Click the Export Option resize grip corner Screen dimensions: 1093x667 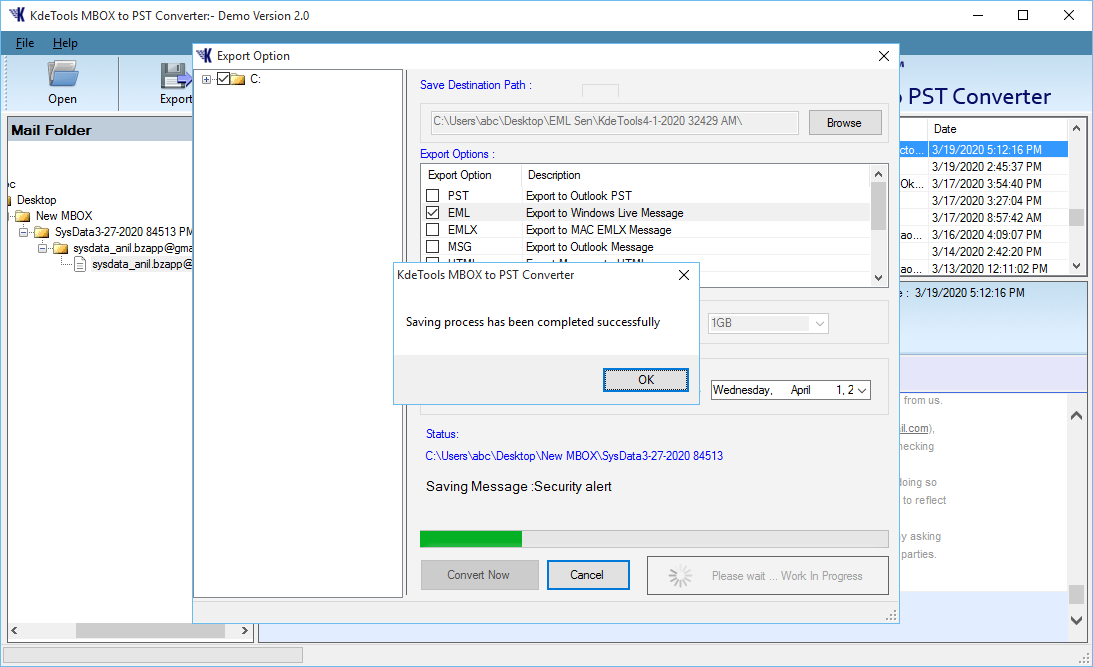(891, 615)
